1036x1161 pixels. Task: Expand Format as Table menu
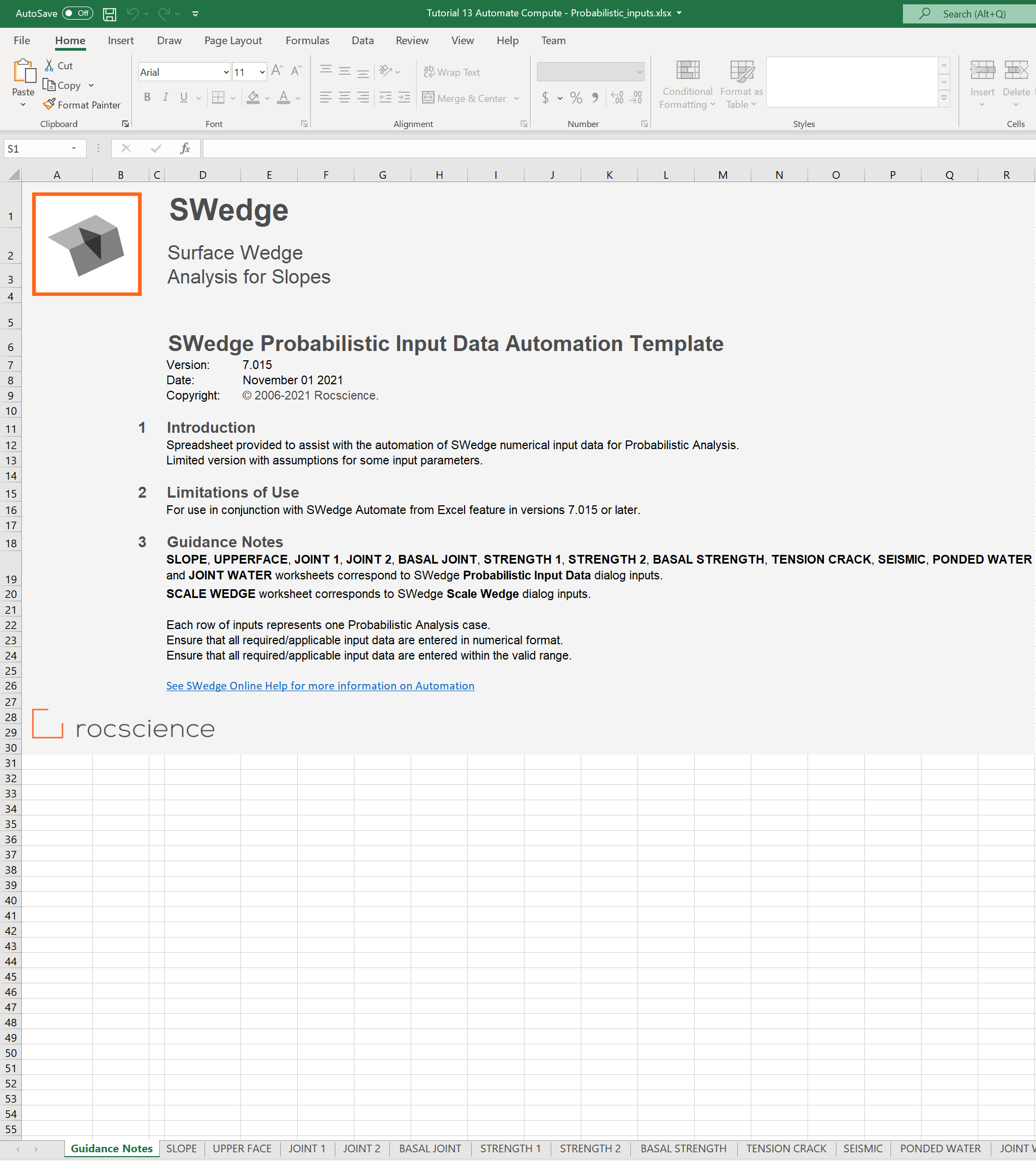click(741, 85)
